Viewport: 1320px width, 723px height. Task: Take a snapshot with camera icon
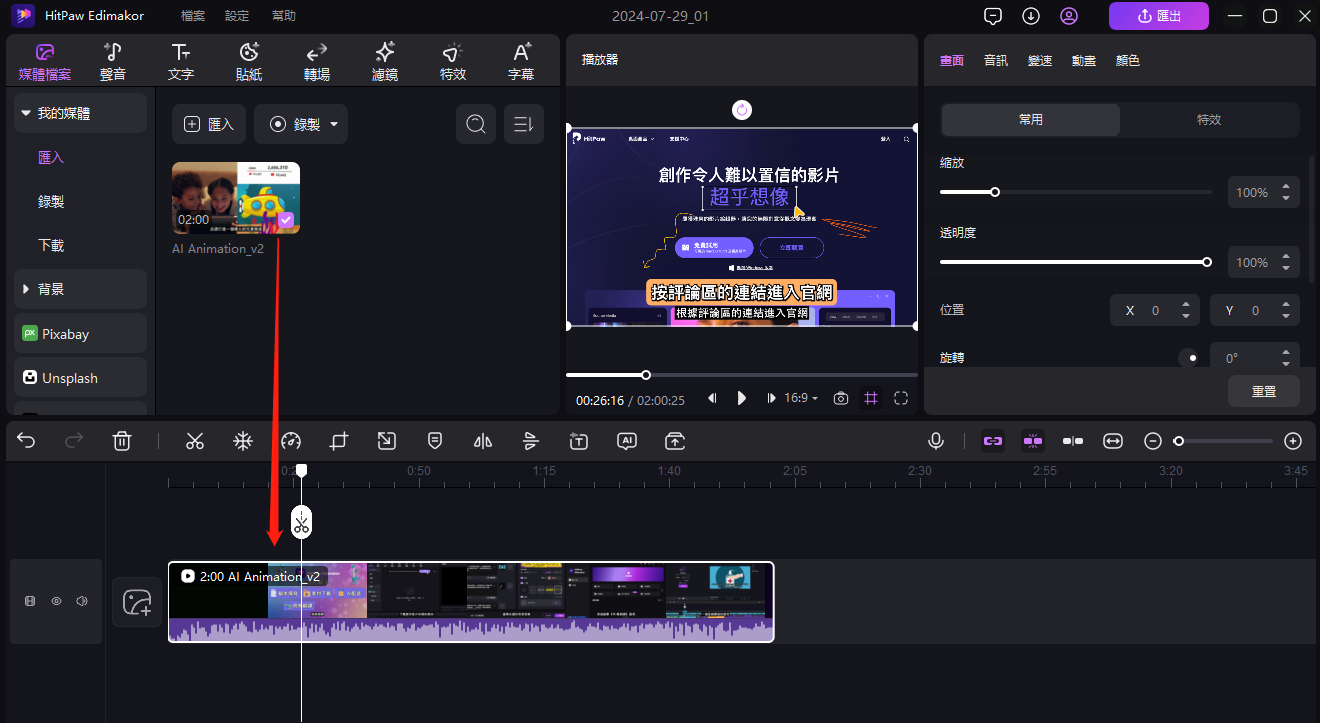click(841, 398)
